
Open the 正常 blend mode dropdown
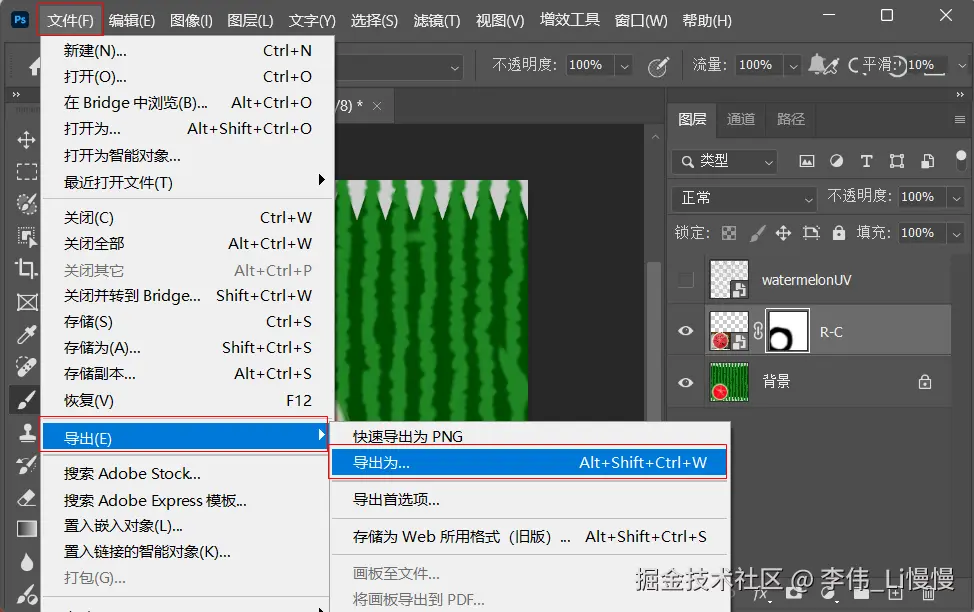click(744, 198)
